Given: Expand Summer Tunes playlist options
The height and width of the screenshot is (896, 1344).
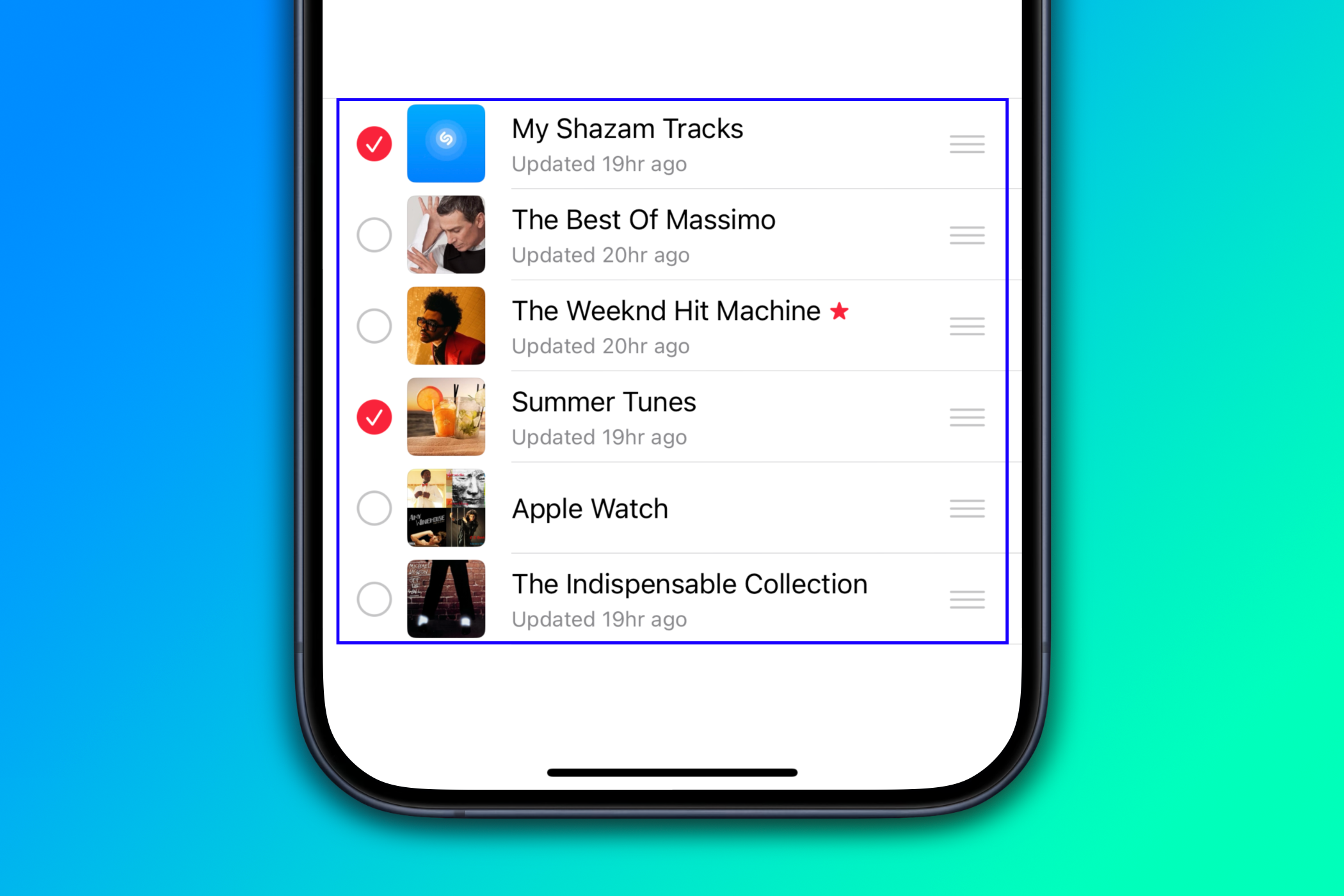Looking at the screenshot, I should tap(967, 418).
